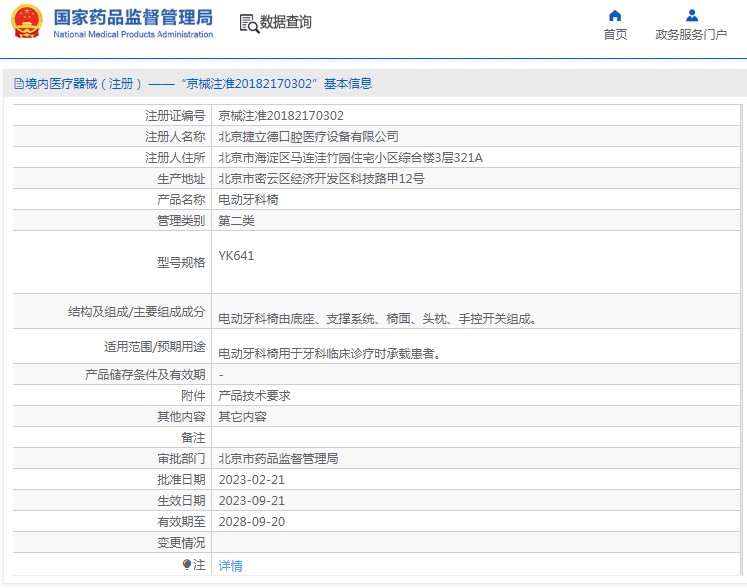
Task: Click the 其他内容 label
Action: tap(181, 416)
